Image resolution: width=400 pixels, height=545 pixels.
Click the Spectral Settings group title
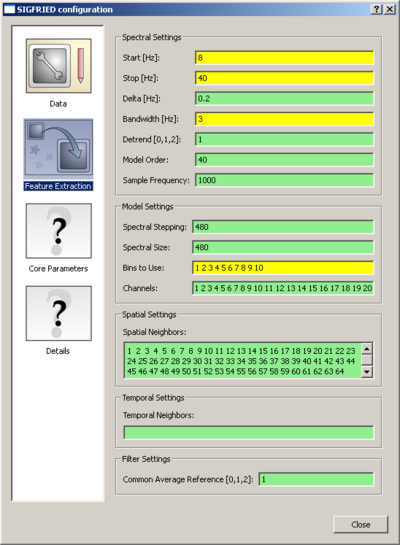click(x=152, y=37)
